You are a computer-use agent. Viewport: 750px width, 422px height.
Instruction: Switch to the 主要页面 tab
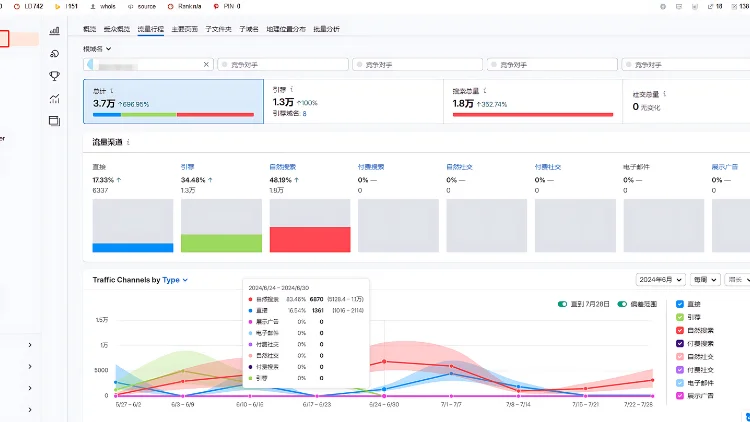tap(185, 29)
